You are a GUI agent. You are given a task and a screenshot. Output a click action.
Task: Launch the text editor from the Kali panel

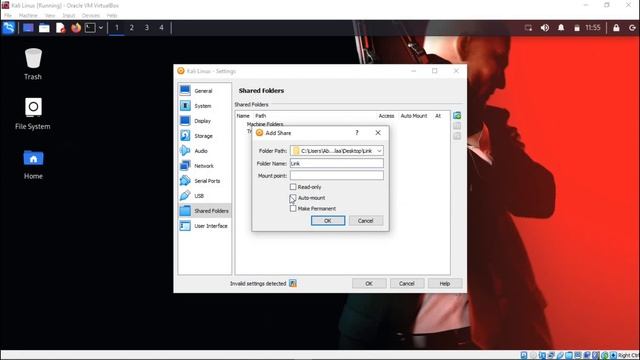click(x=60, y=28)
